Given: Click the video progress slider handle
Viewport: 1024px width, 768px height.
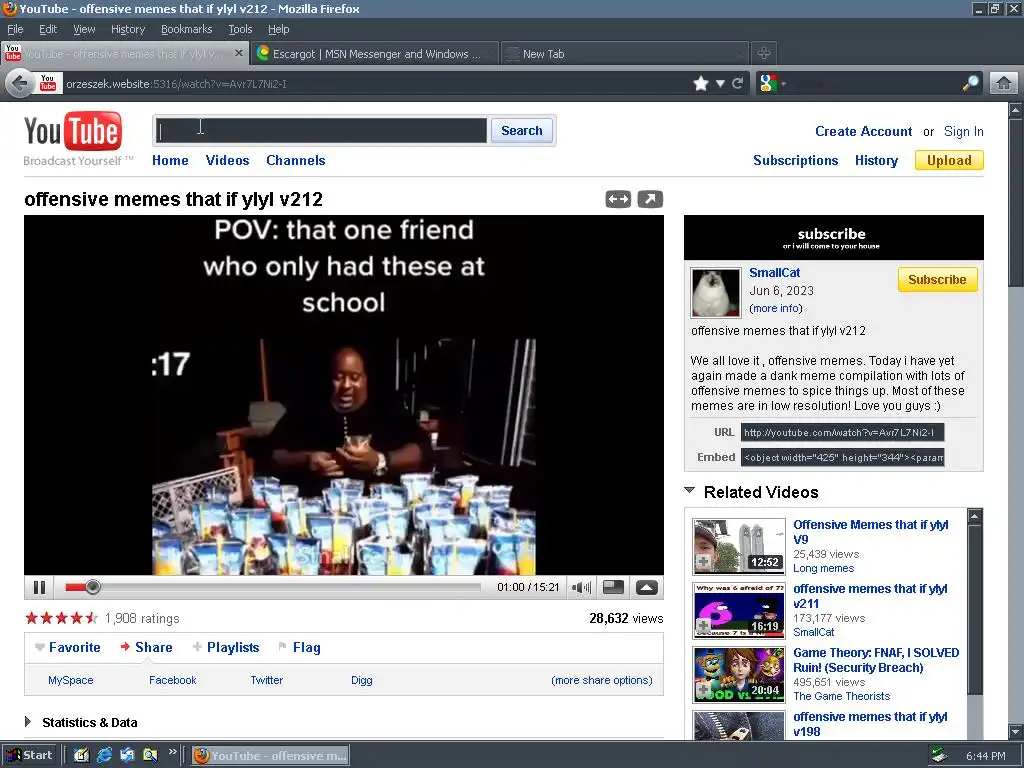Looking at the screenshot, I should 93,587.
